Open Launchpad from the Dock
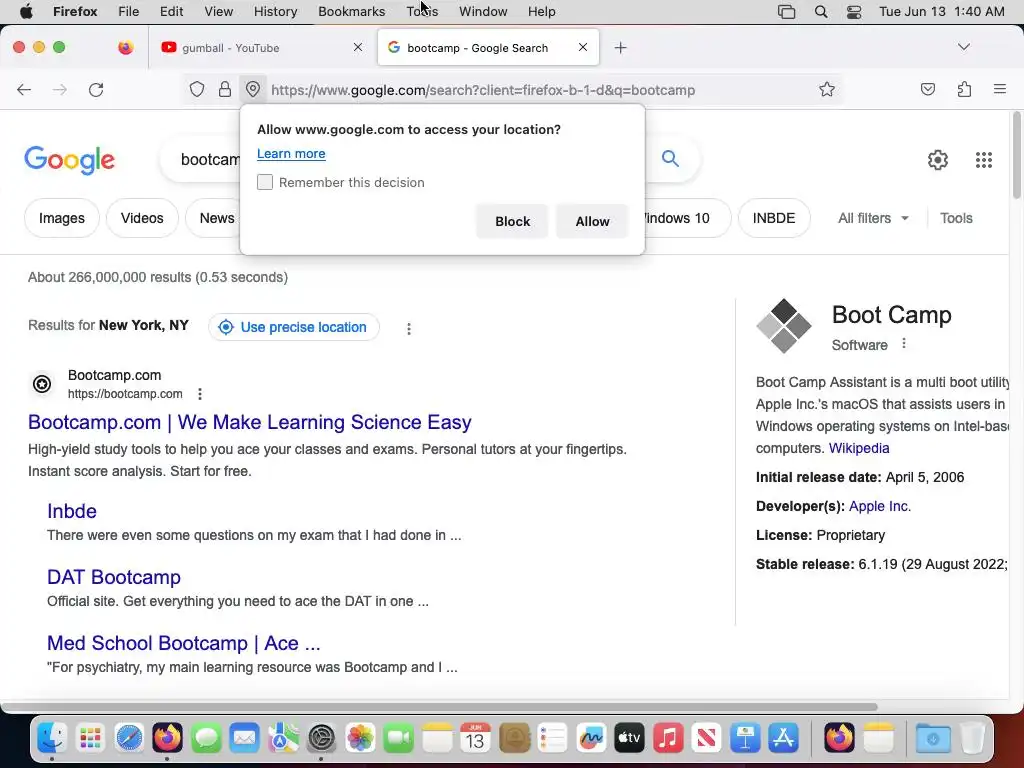Viewport: 1024px width, 768px height. (90, 738)
